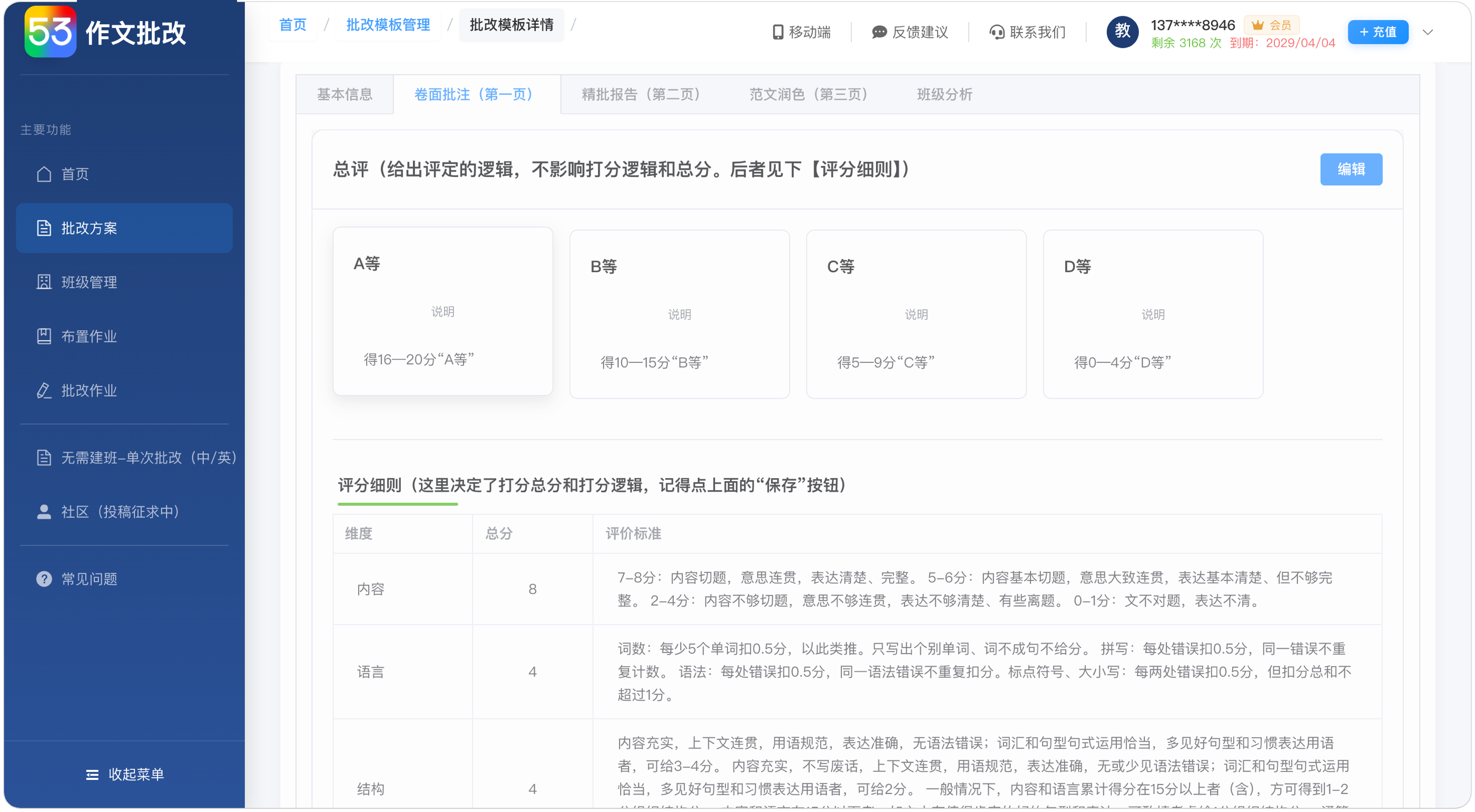1475x812 pixels.
Task: Select the A等 grade card
Action: (x=442, y=311)
